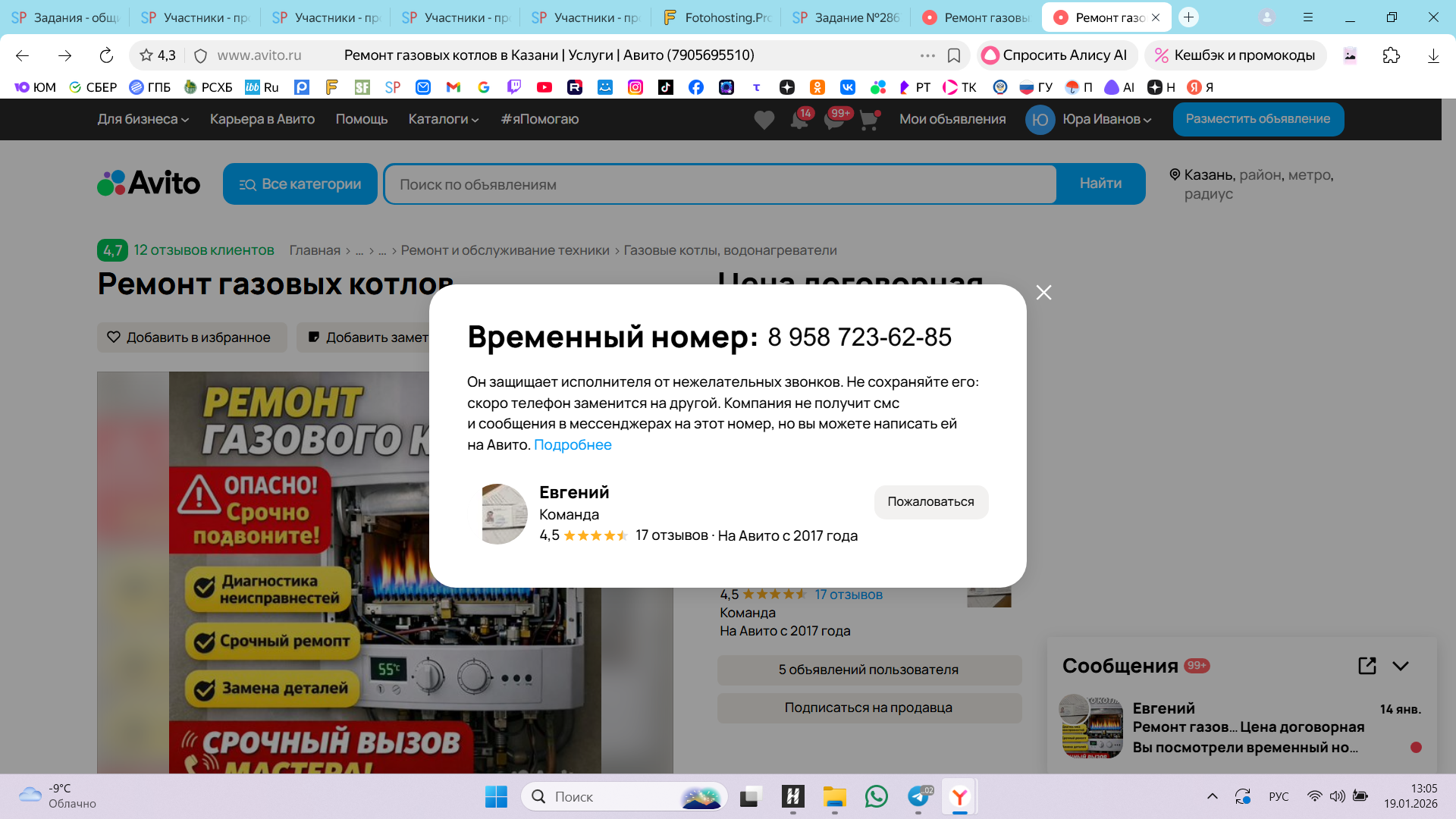
Task: Follow the Подробнее link
Action: (x=573, y=445)
